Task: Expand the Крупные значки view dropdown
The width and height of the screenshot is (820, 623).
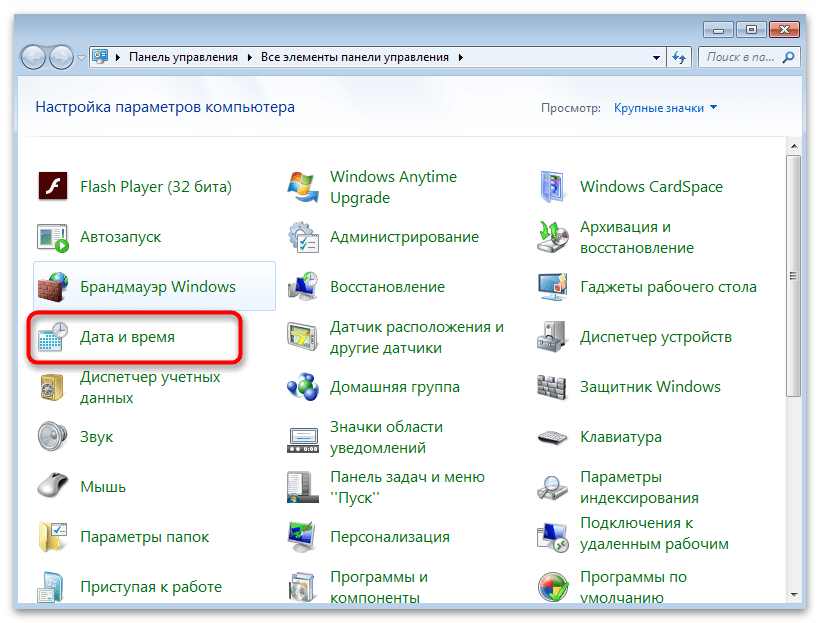Action: [x=665, y=108]
